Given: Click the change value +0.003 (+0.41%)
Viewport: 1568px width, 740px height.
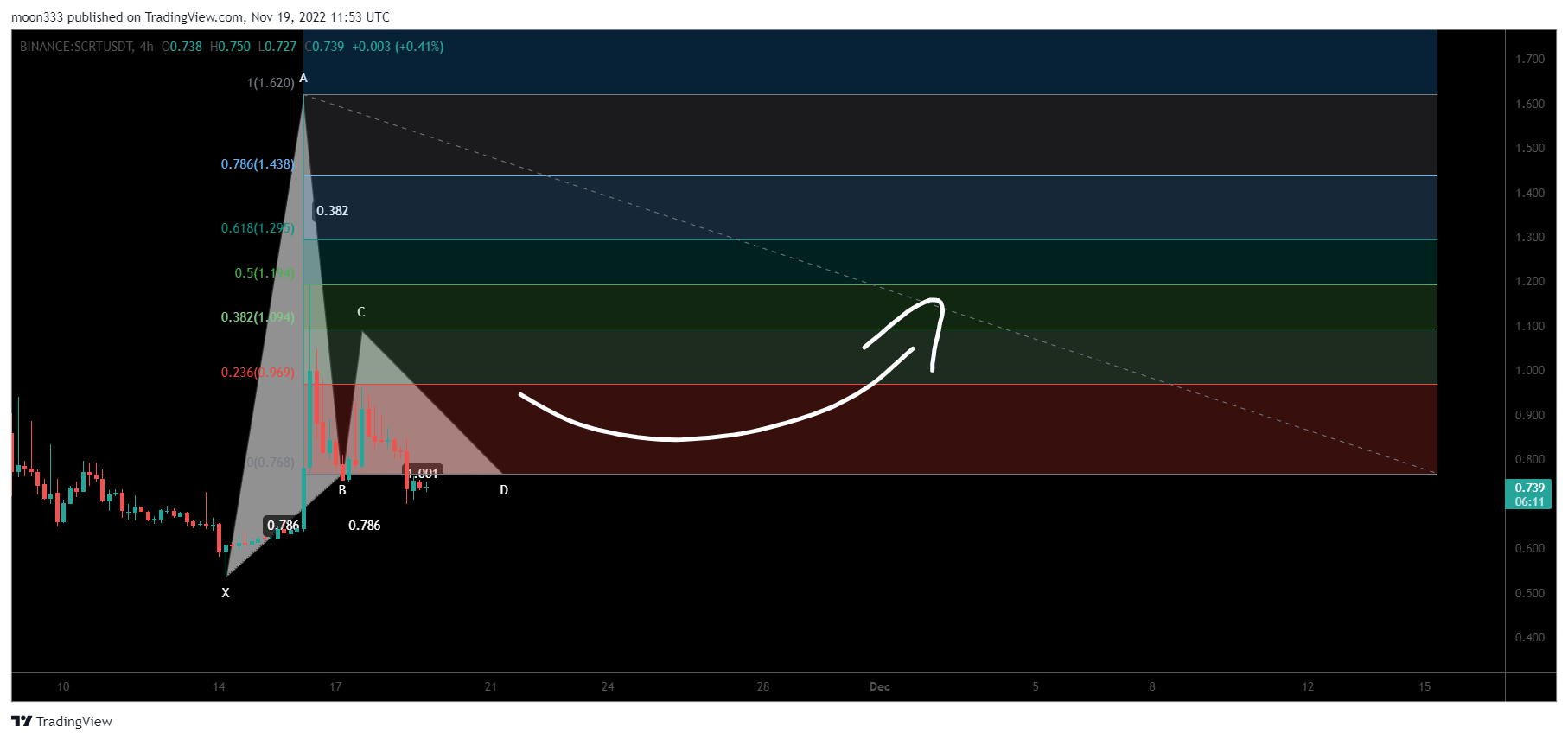Looking at the screenshot, I should click(398, 47).
